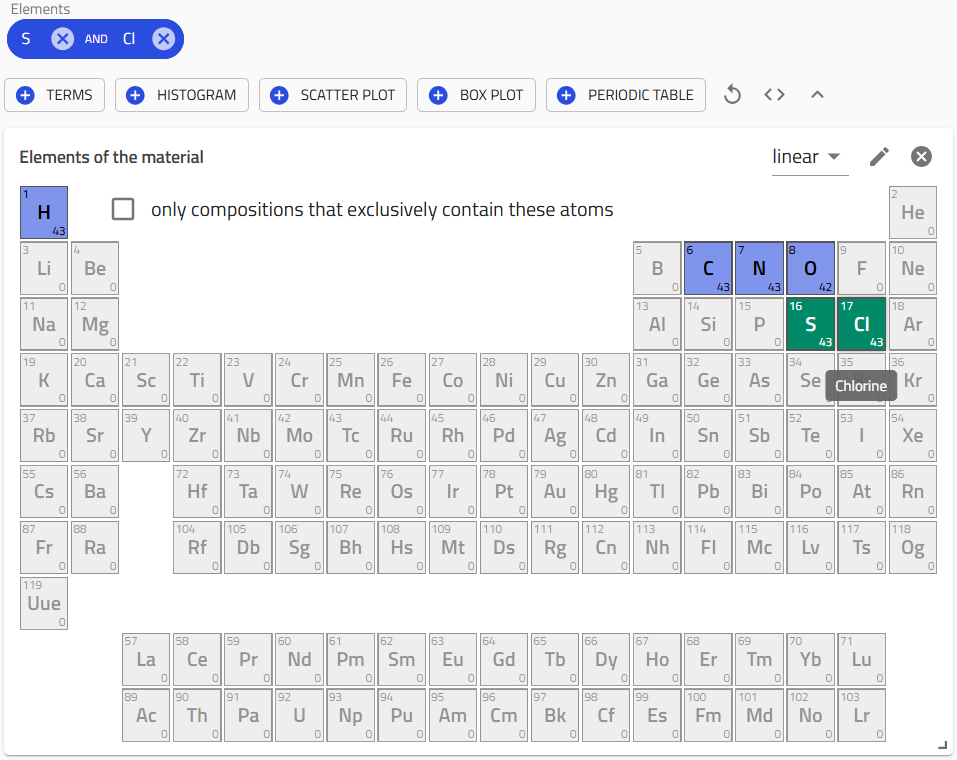Toggle the Hydrogen element tile
The image size is (957, 760).
tap(44, 212)
